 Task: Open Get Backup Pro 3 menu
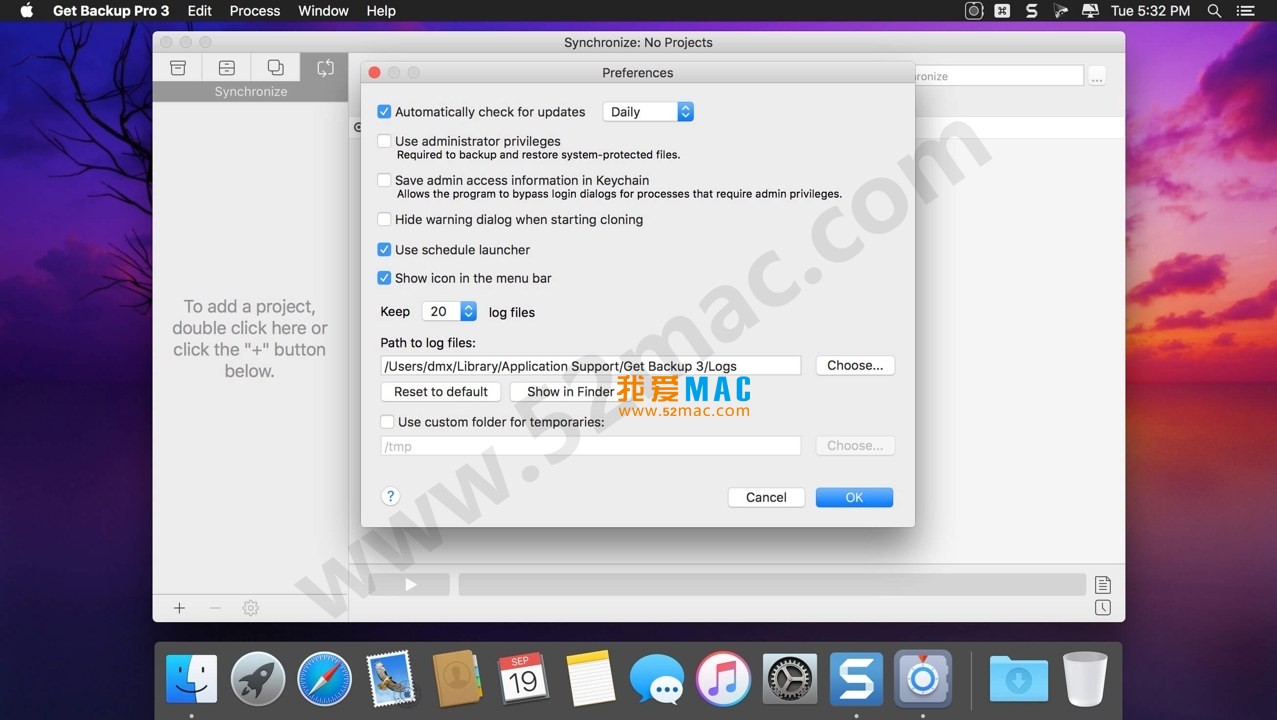point(111,11)
